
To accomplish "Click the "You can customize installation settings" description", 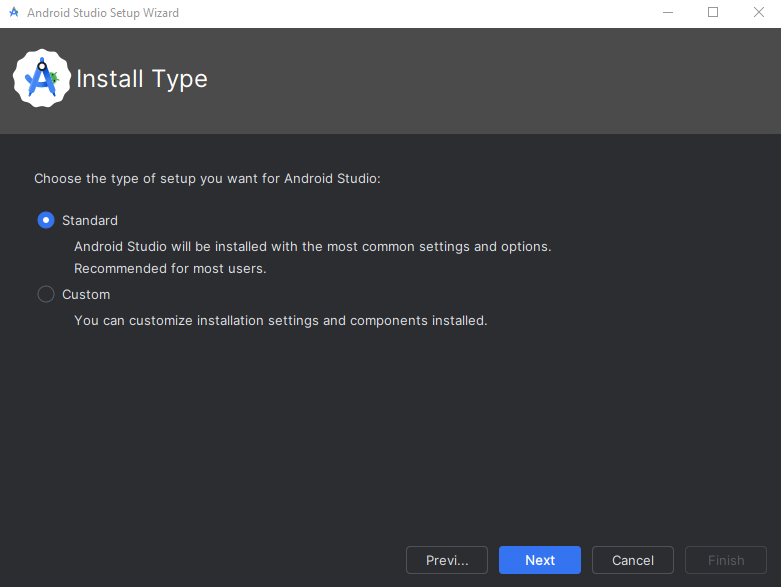I will coord(280,321).
